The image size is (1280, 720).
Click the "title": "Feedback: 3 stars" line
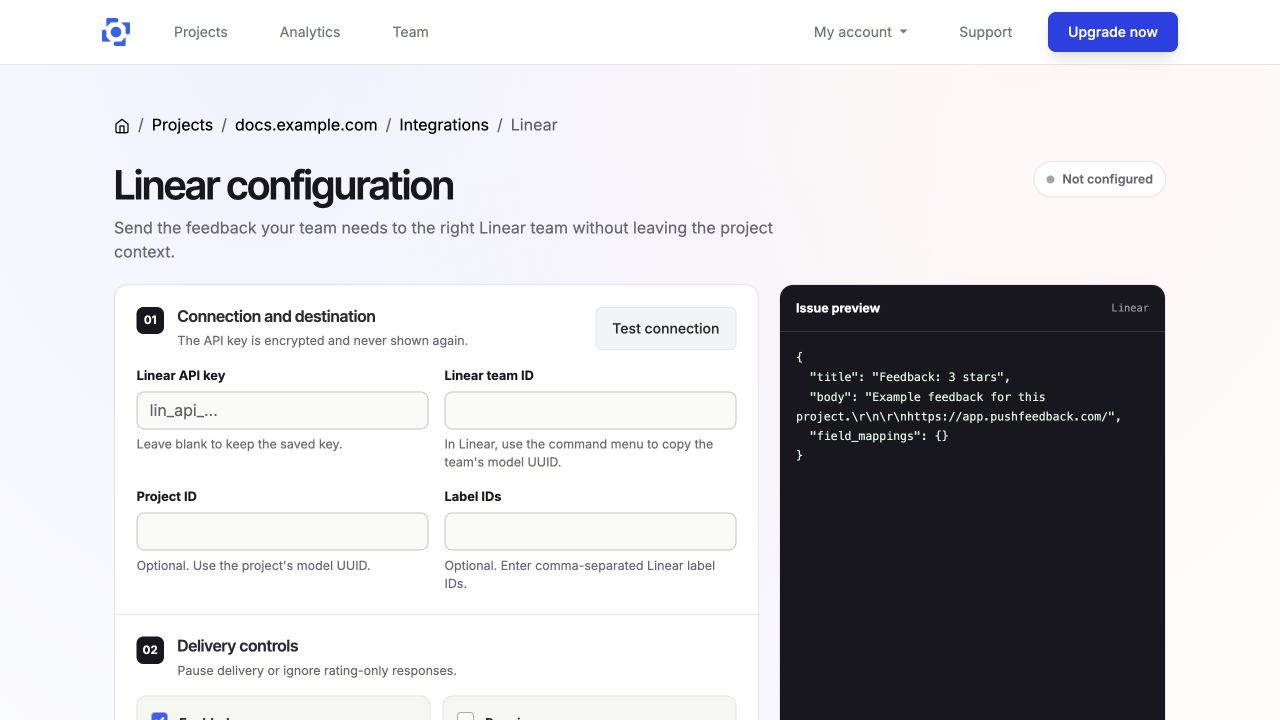click(x=910, y=377)
